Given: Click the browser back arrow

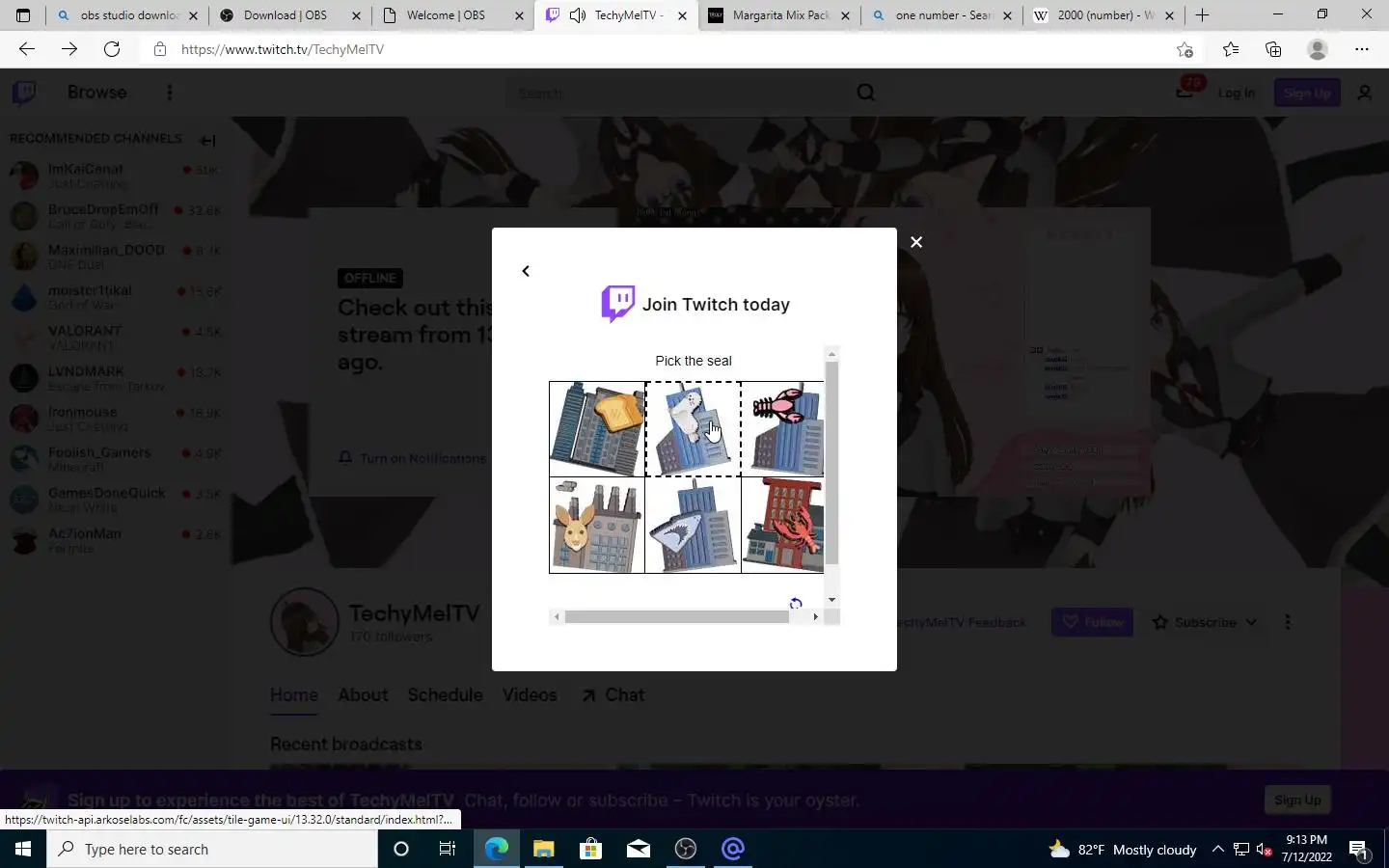Looking at the screenshot, I should coord(27,49).
